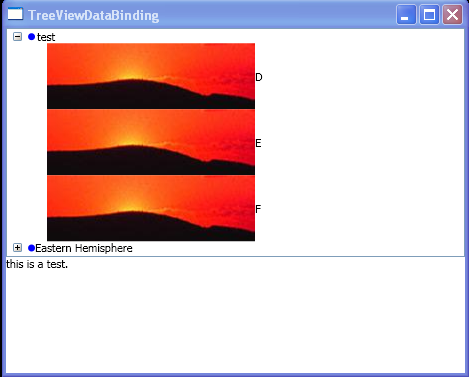
Task: Click the blue bullet beside test
Action: tap(31, 37)
